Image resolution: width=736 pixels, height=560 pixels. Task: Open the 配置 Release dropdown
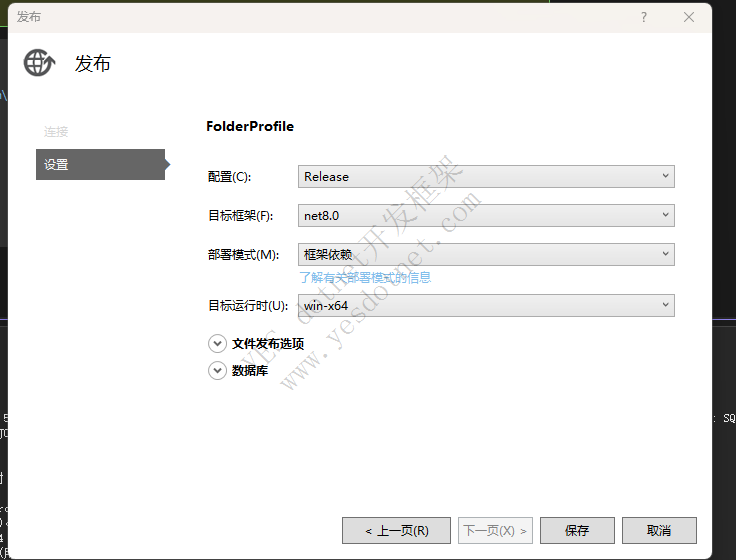pyautogui.click(x=486, y=176)
